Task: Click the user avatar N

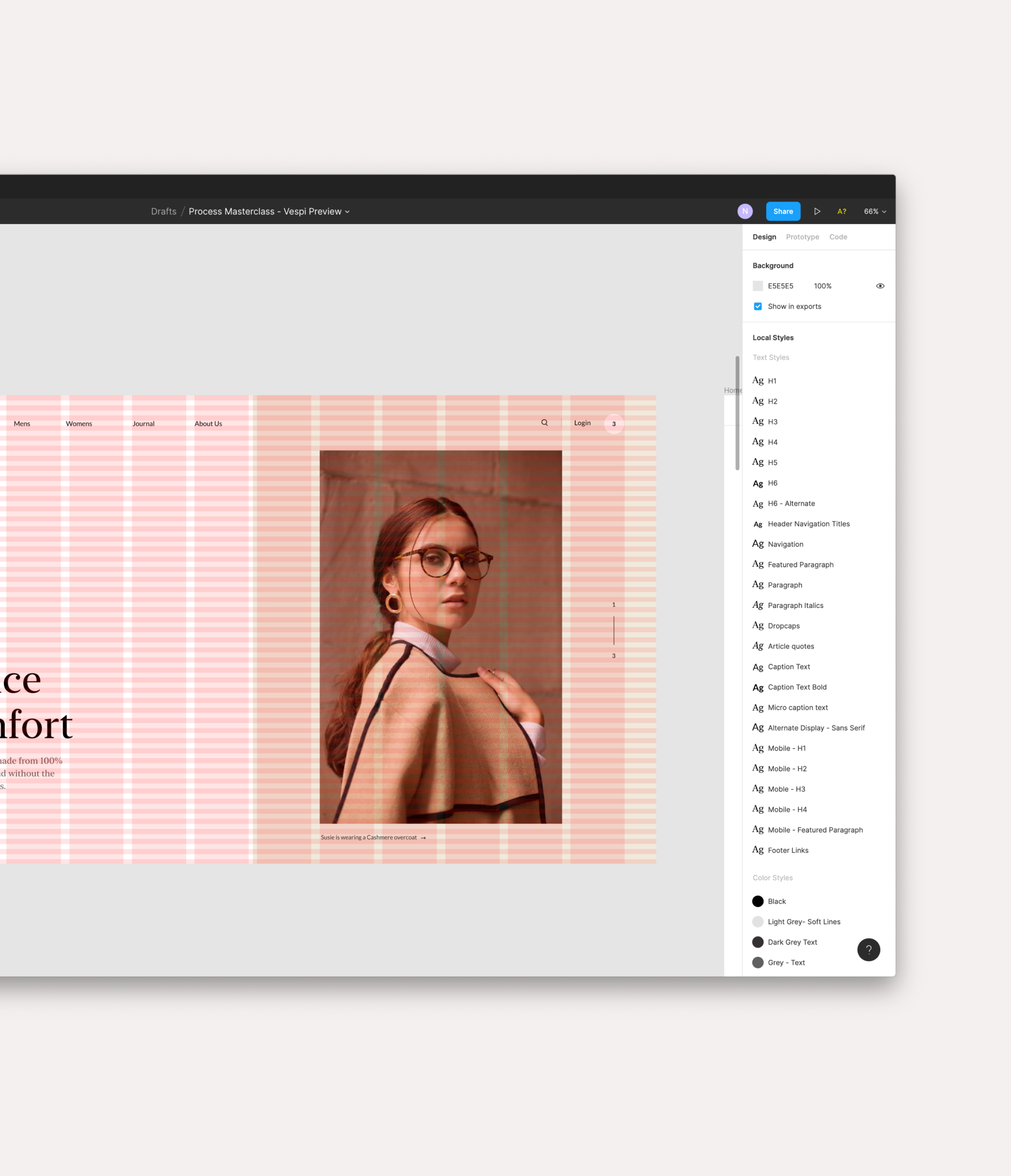Action: pos(745,211)
